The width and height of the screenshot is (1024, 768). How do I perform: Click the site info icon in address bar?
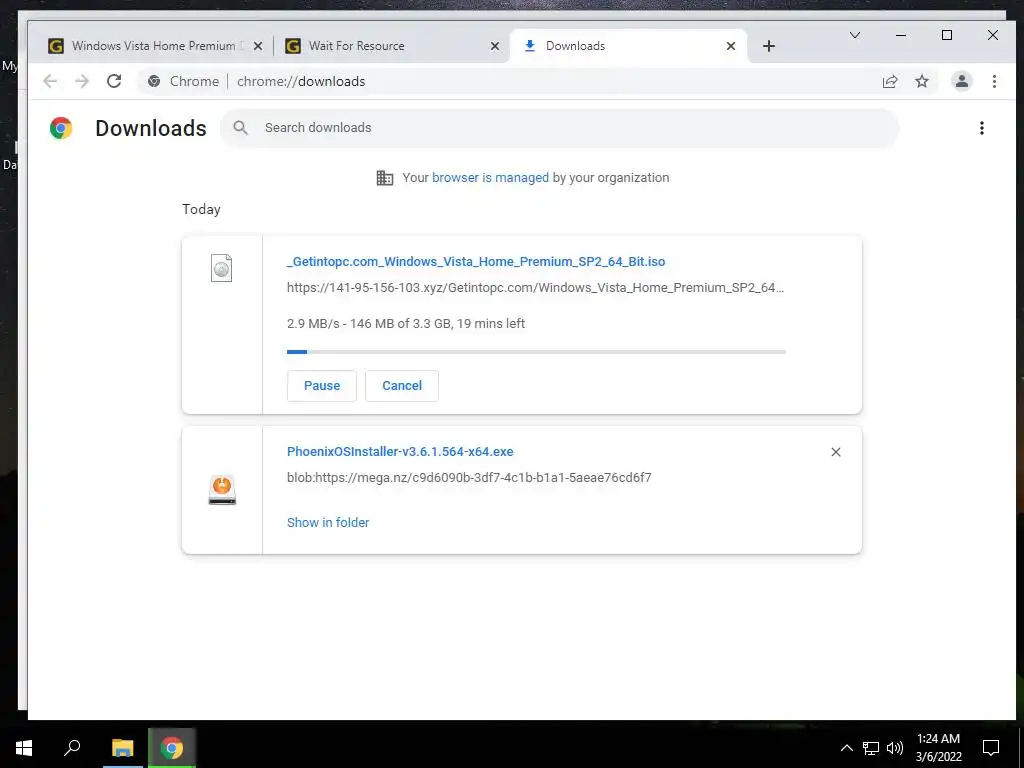(x=154, y=82)
